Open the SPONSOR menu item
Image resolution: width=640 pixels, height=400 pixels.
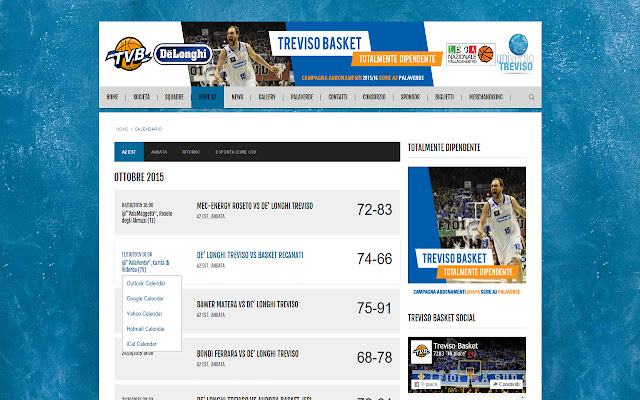pyautogui.click(x=410, y=97)
